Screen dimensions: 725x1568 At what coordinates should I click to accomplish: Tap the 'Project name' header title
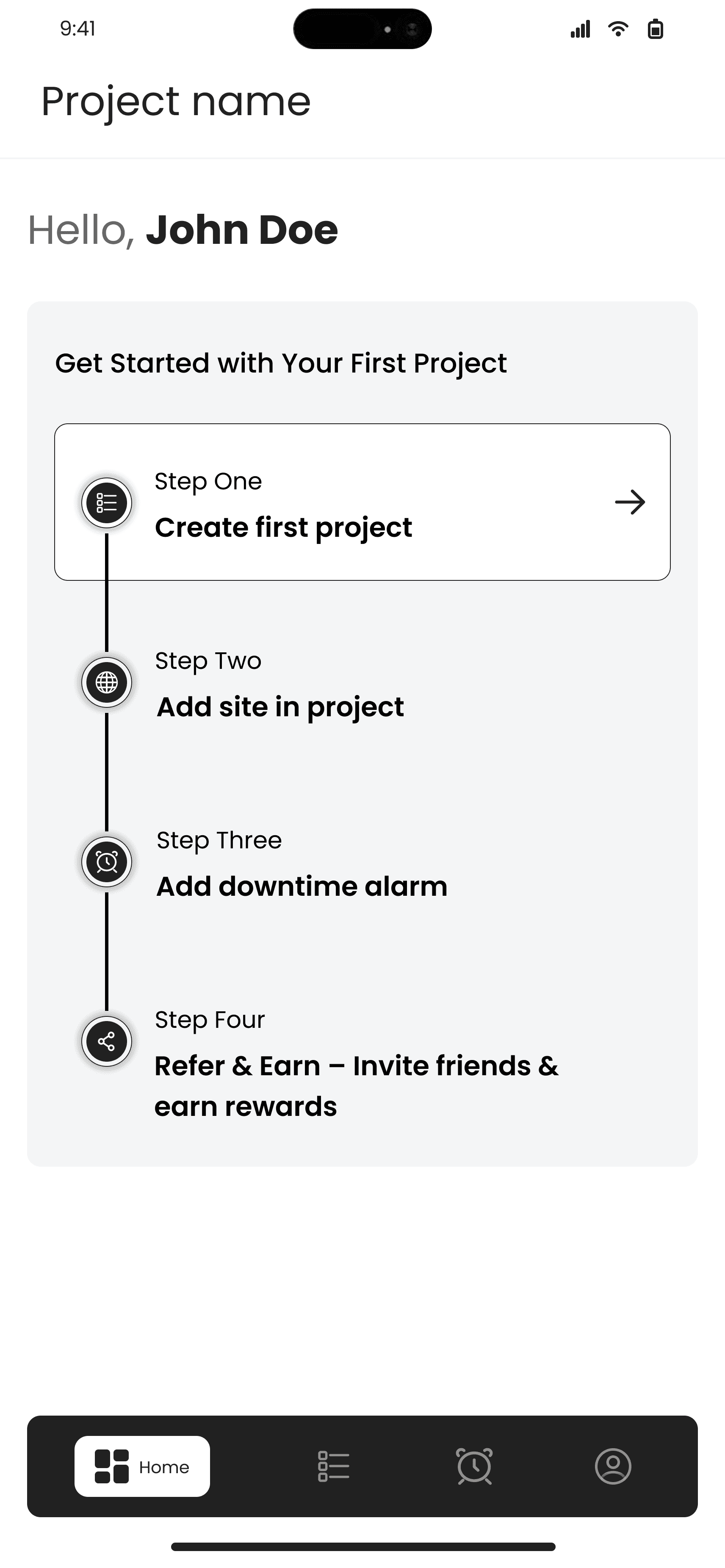pos(176,101)
